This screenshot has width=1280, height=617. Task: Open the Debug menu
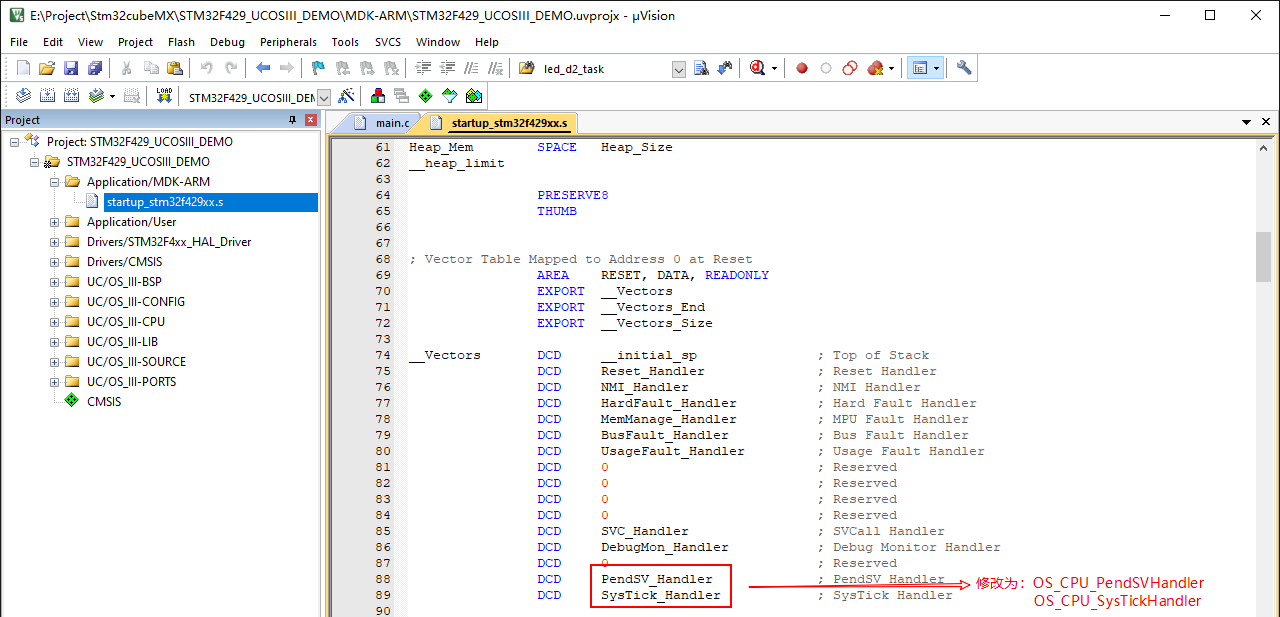[227, 42]
